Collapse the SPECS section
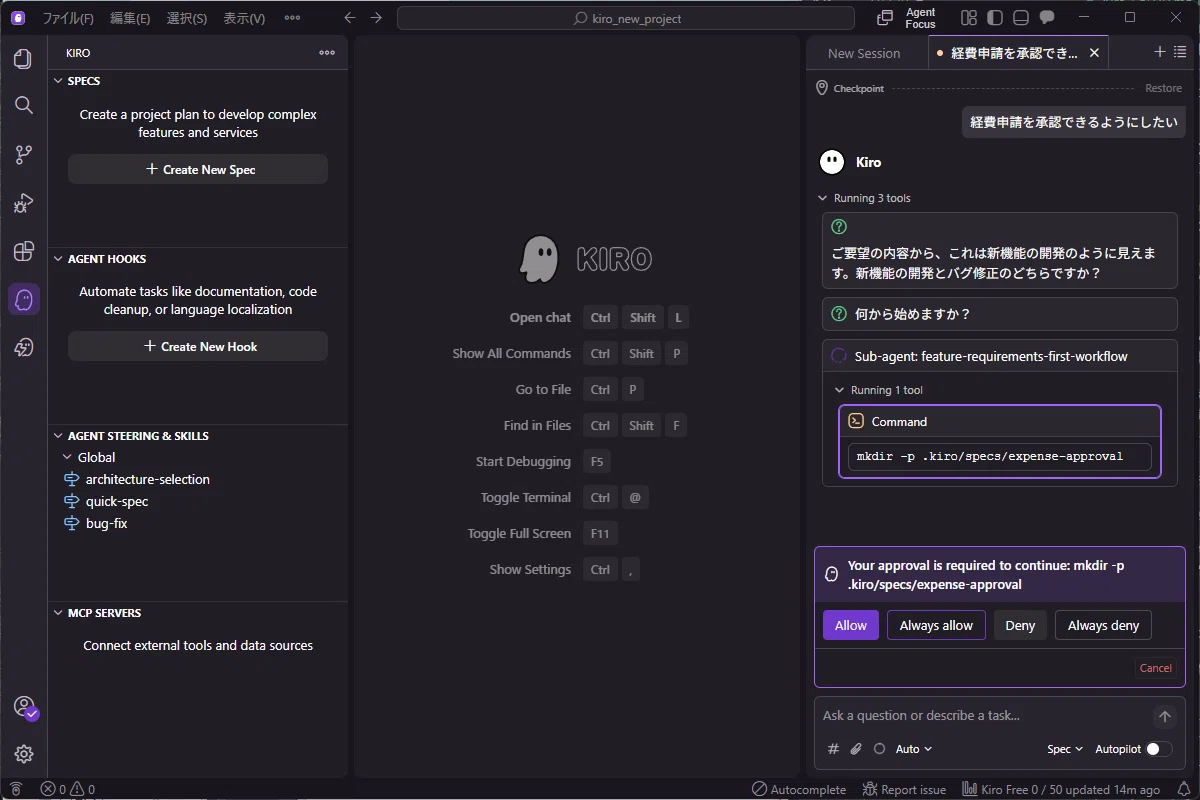Viewport: 1200px width, 800px height. pyautogui.click(x=58, y=81)
